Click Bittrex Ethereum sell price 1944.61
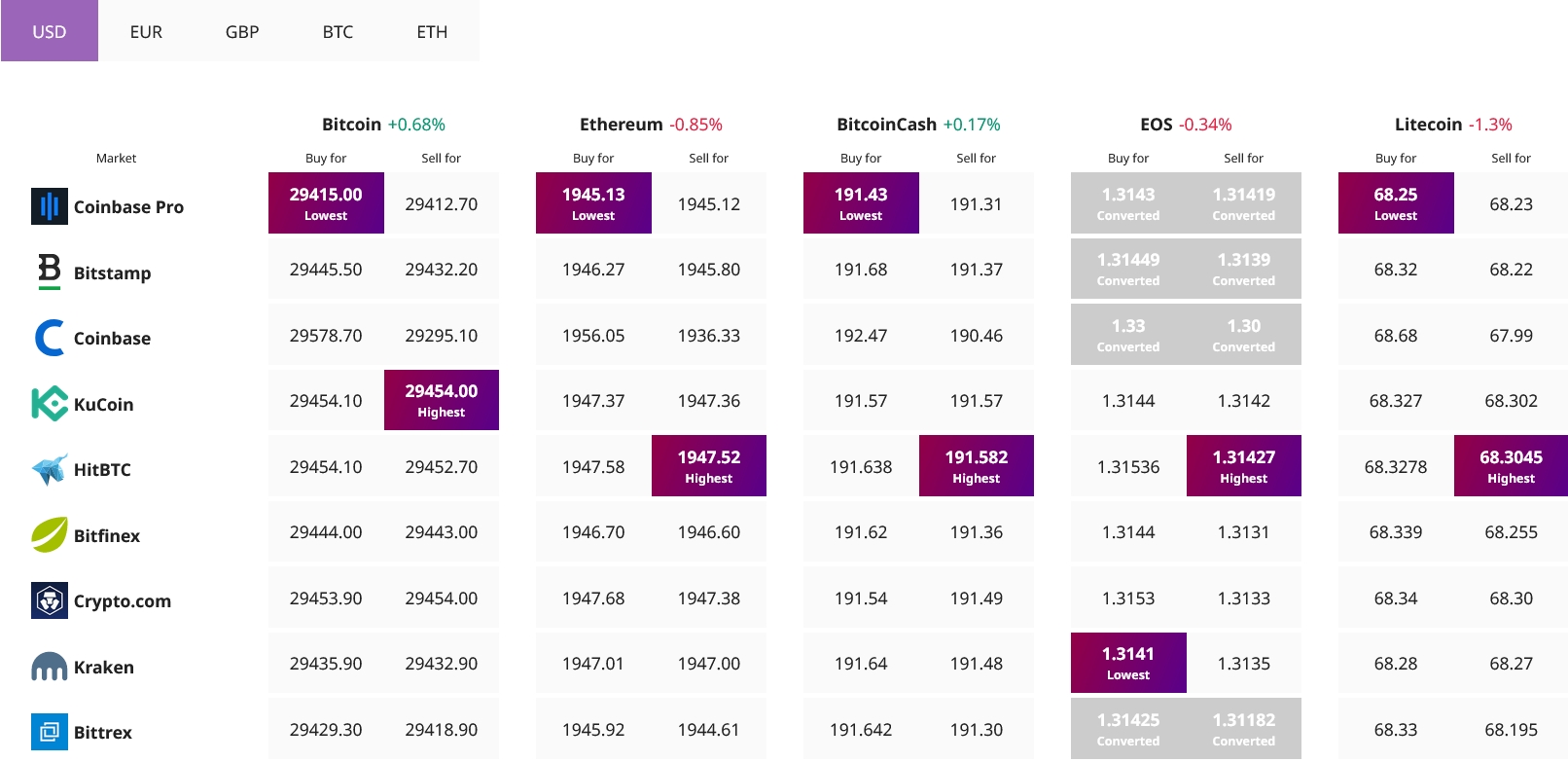Viewport: 1568px width, 762px height. tap(709, 730)
